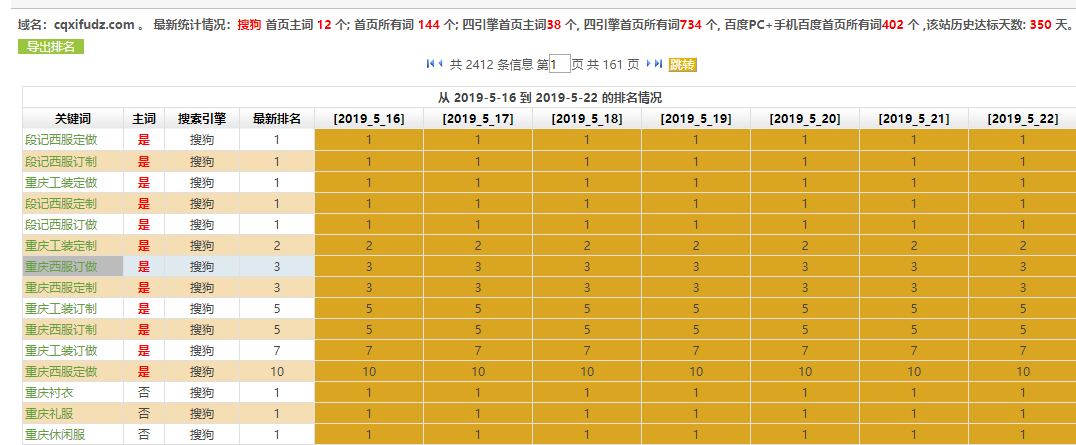
Task: Select the highlighted 重庆西服订做 keyword
Action: click(61, 266)
